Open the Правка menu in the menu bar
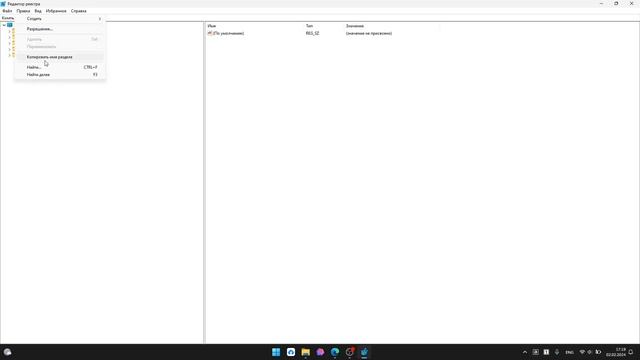Screen dimensions: 640x360 tap(23, 11)
